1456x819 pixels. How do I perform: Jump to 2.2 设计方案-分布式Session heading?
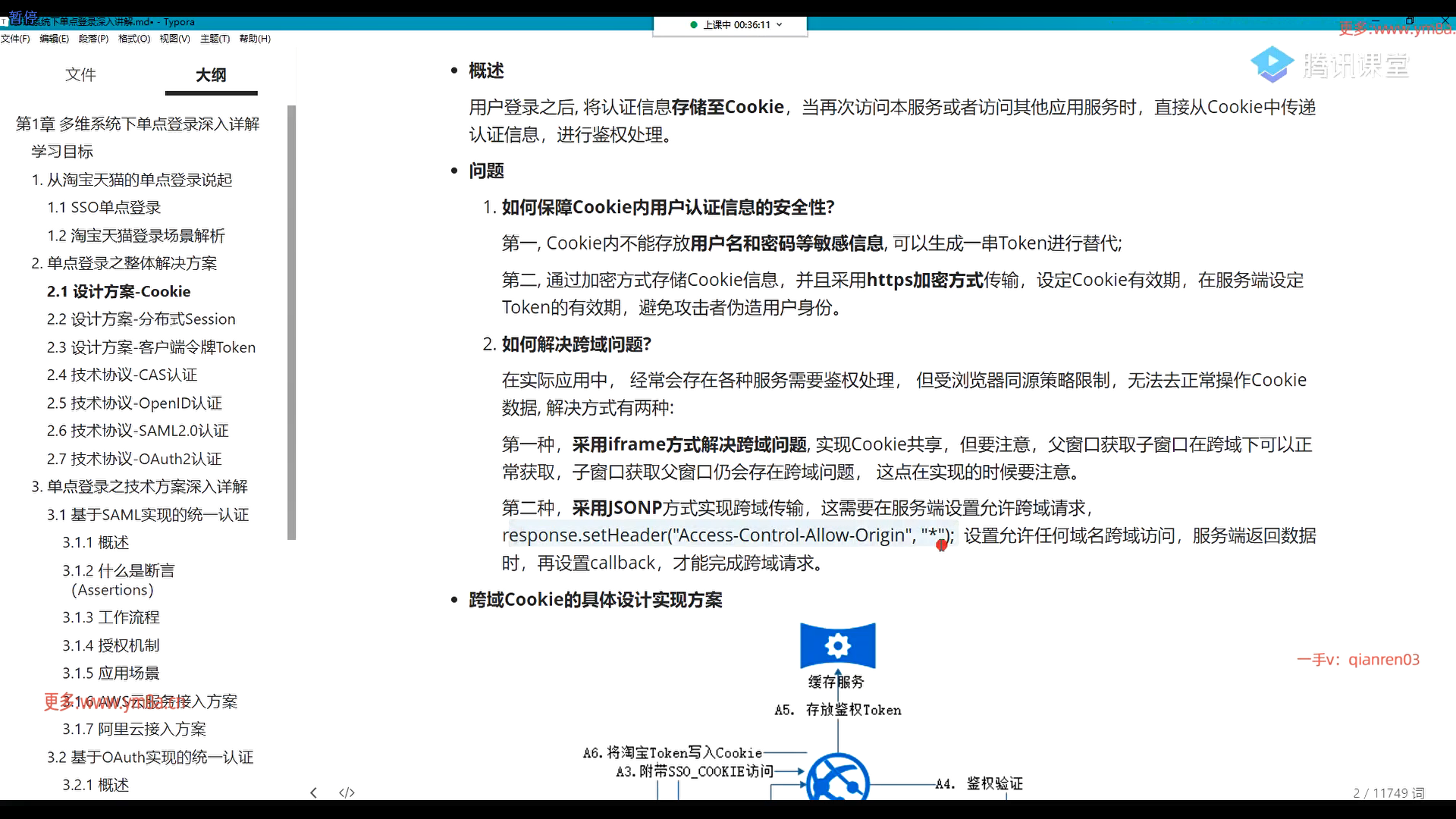click(141, 319)
